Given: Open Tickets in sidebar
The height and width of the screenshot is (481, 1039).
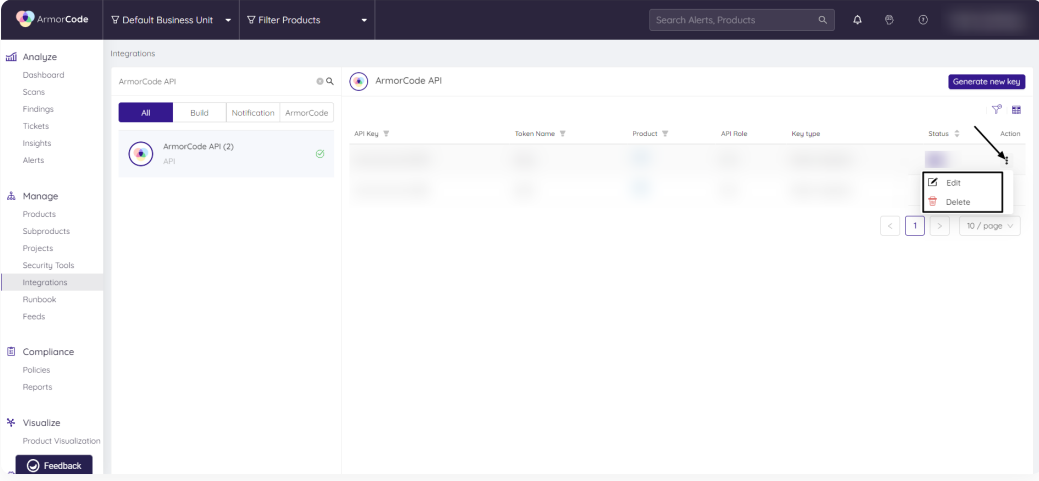Looking at the screenshot, I should tap(36, 126).
